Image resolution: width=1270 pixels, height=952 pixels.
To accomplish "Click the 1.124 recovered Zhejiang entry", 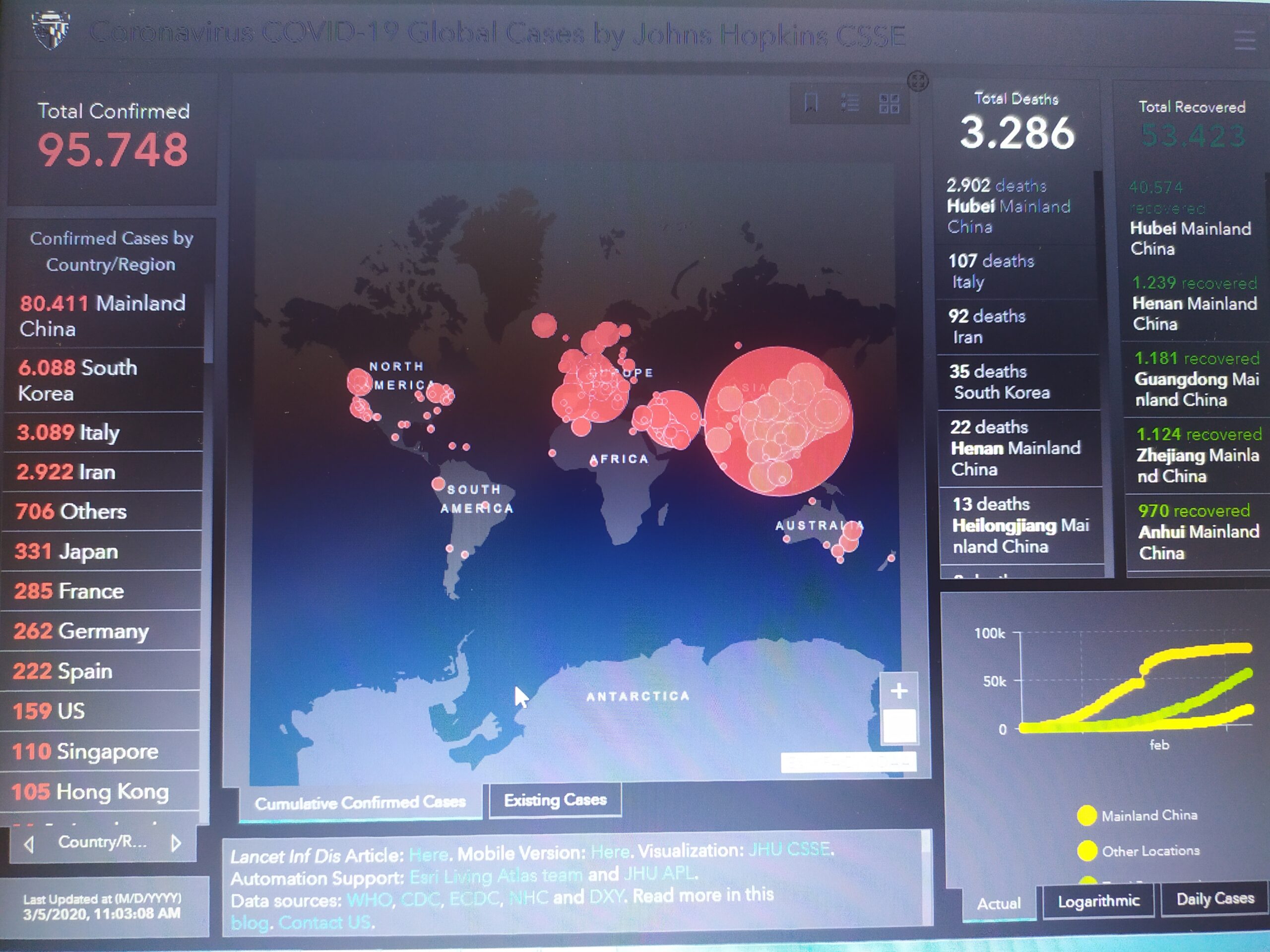I will pos(1198,455).
